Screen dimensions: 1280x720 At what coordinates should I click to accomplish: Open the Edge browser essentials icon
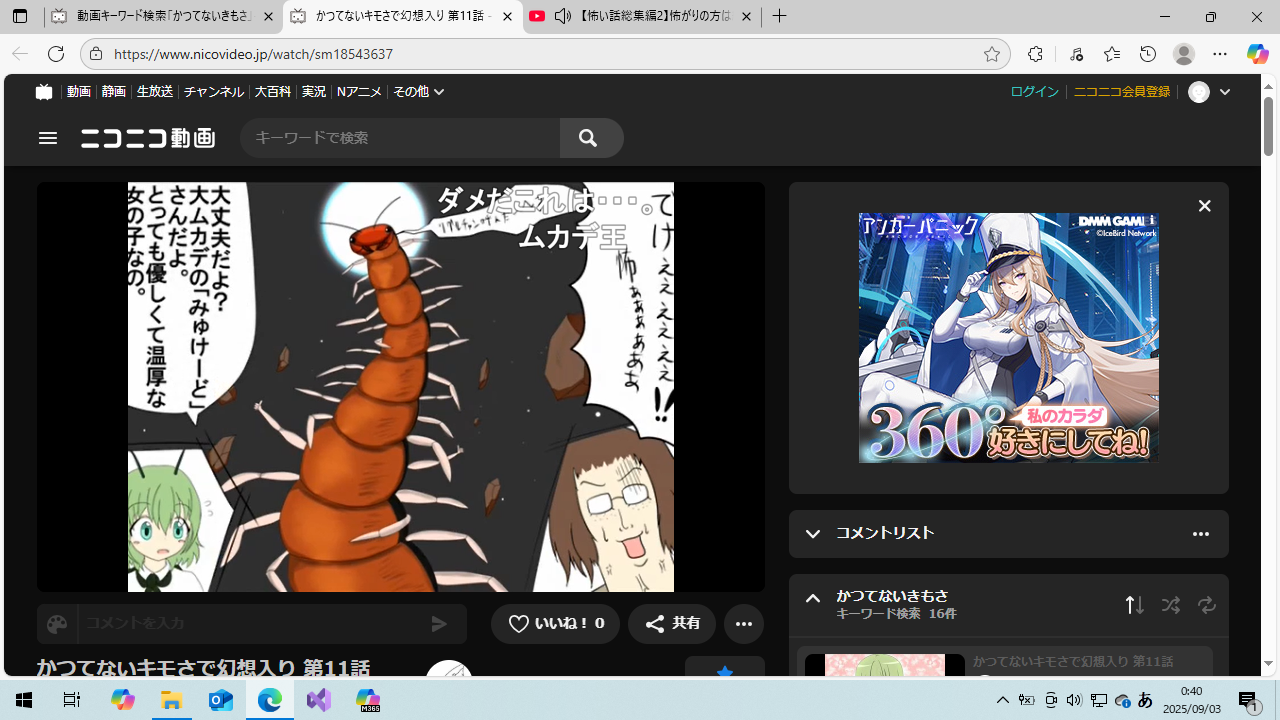1076,54
